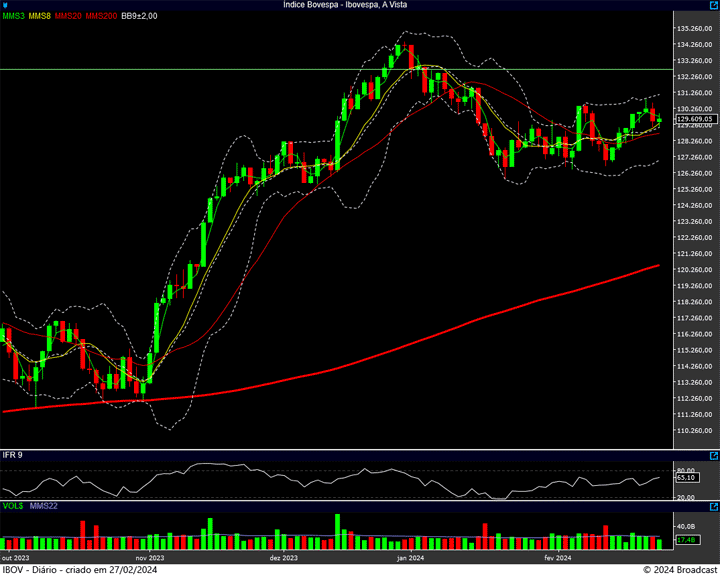The height and width of the screenshot is (575, 720).
Task: Click the MMS200 indicator label
Action: coord(102,16)
